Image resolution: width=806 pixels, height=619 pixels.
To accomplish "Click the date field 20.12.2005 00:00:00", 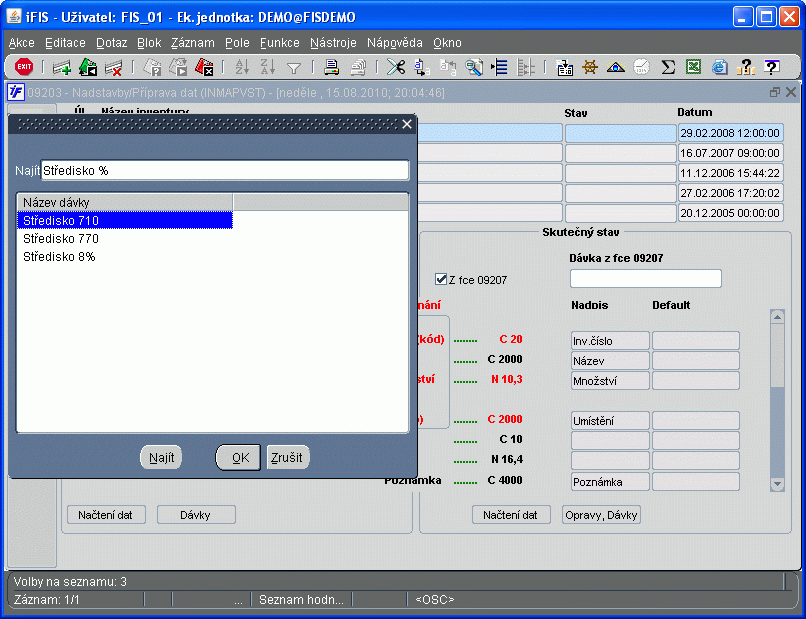I will [x=730, y=213].
